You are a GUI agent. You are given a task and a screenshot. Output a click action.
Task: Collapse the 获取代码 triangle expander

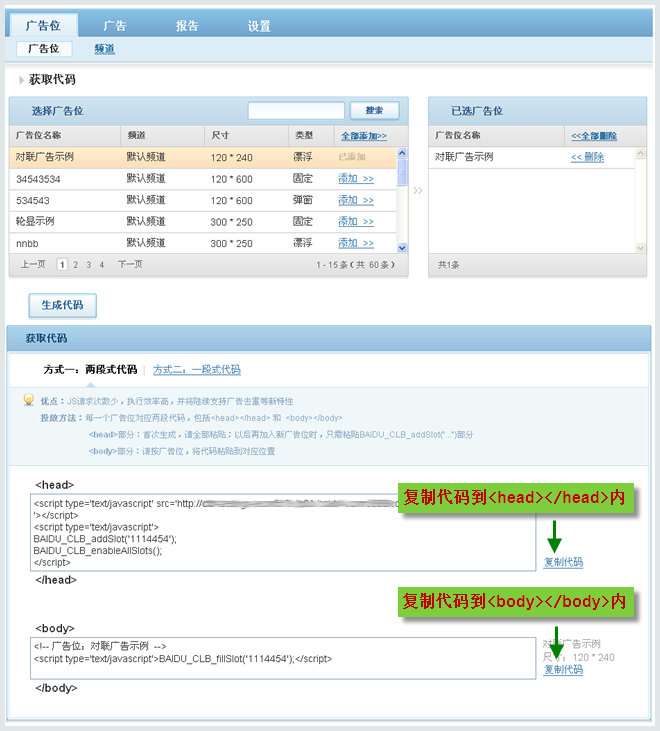(x=21, y=80)
